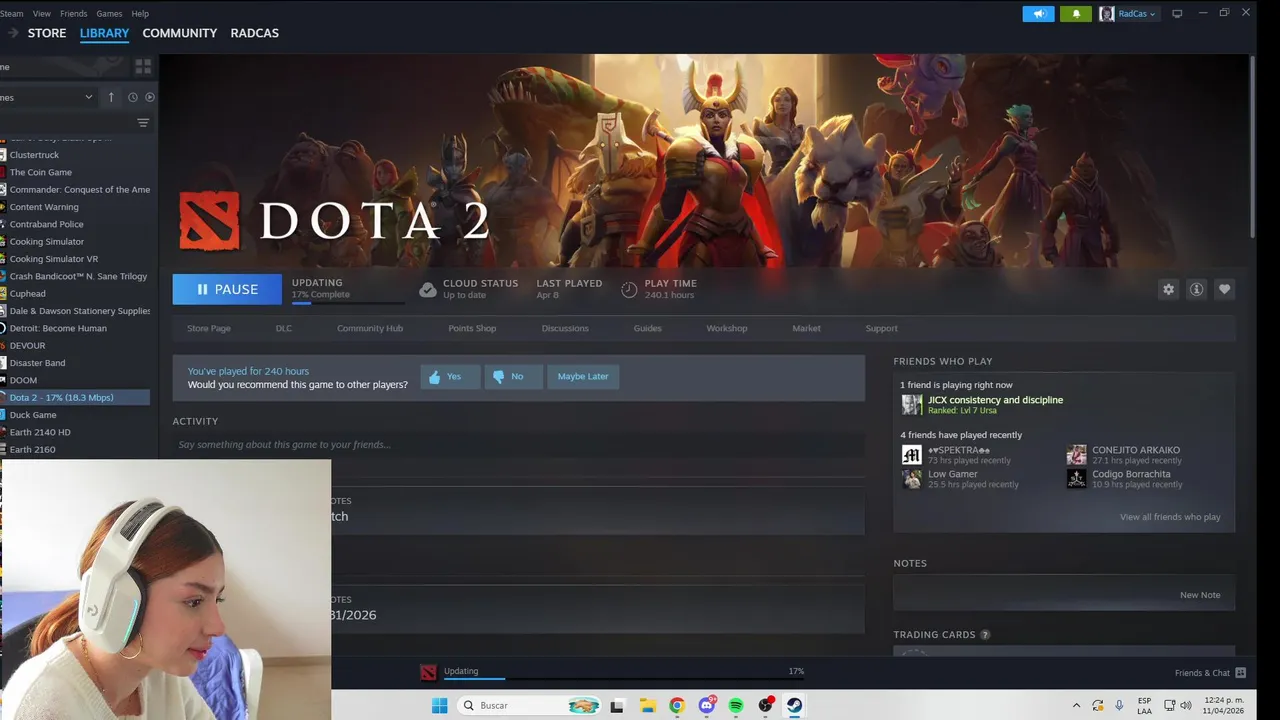Select Duck Game in the library list
Screen dimensions: 1280x720
(x=33, y=415)
